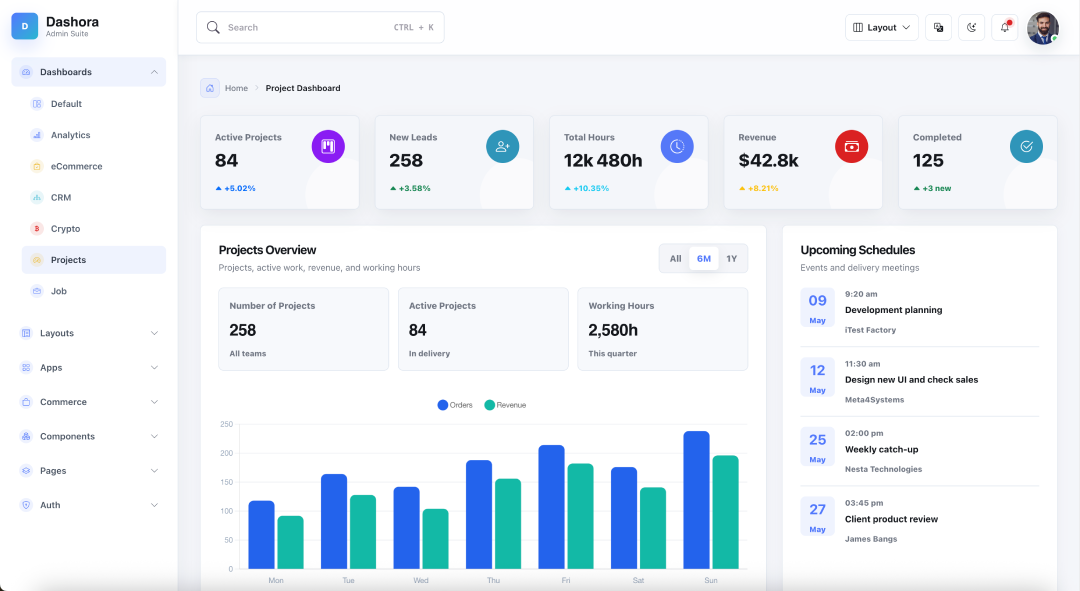Toggle dark mode moon icon
The image size is (1080, 591).
(971, 28)
